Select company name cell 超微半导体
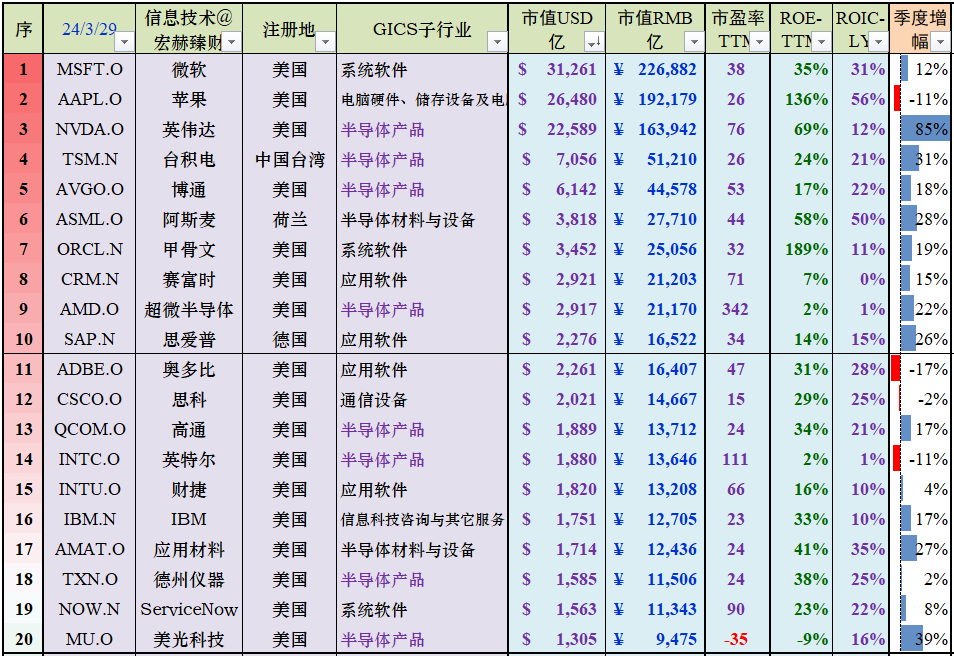The height and width of the screenshot is (656, 954). click(189, 309)
